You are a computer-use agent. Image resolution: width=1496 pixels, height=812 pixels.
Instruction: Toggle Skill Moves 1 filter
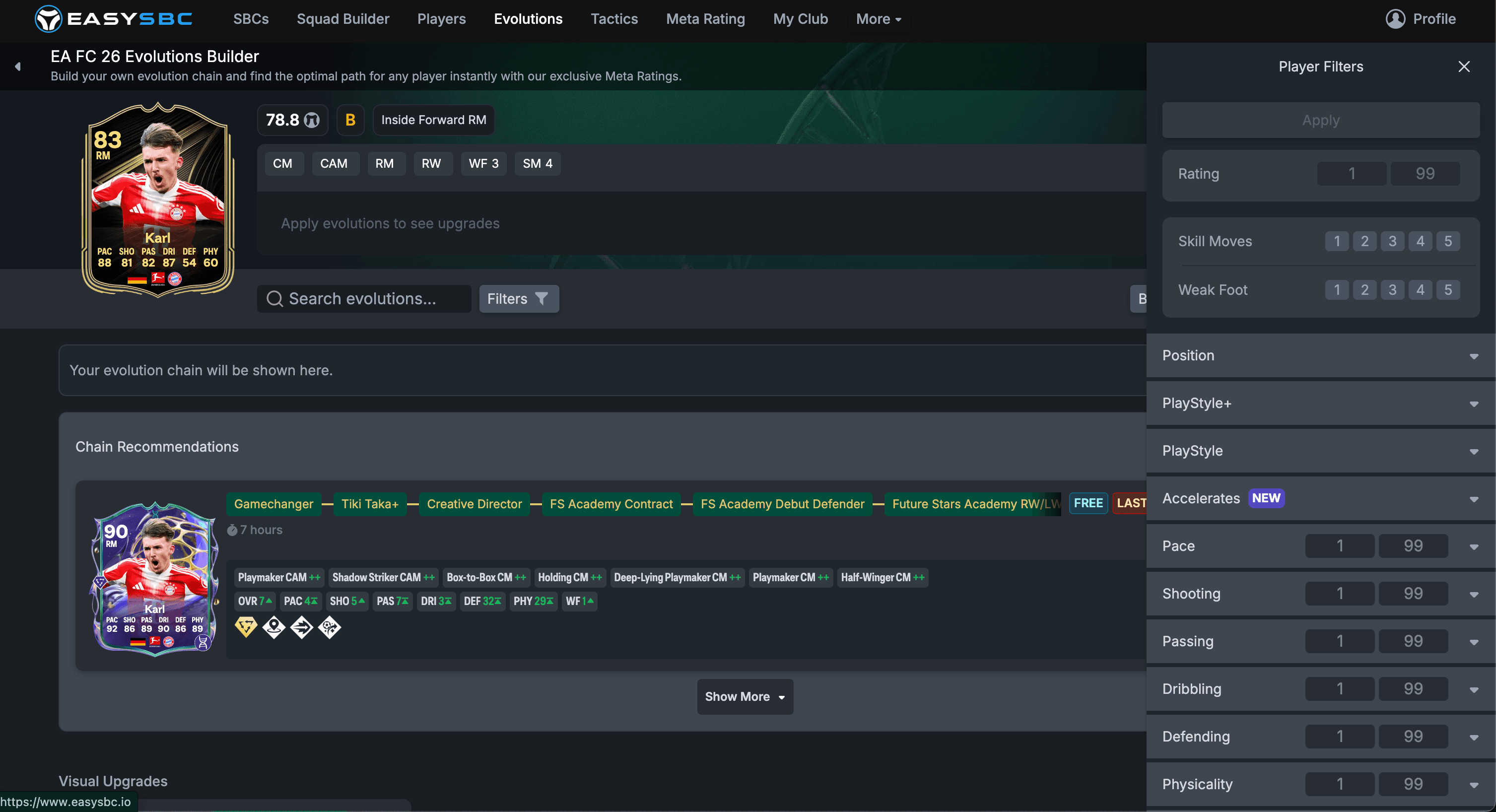(x=1336, y=241)
